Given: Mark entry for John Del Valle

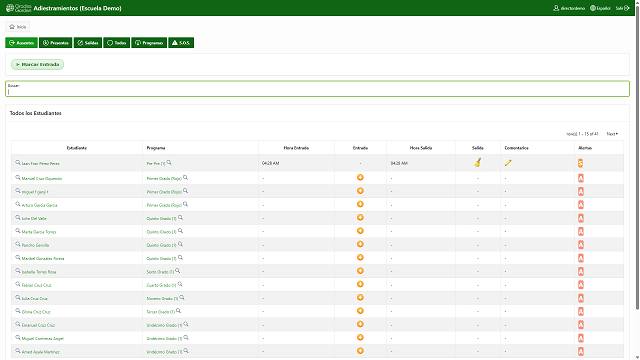Looking at the screenshot, I should tap(360, 218).
